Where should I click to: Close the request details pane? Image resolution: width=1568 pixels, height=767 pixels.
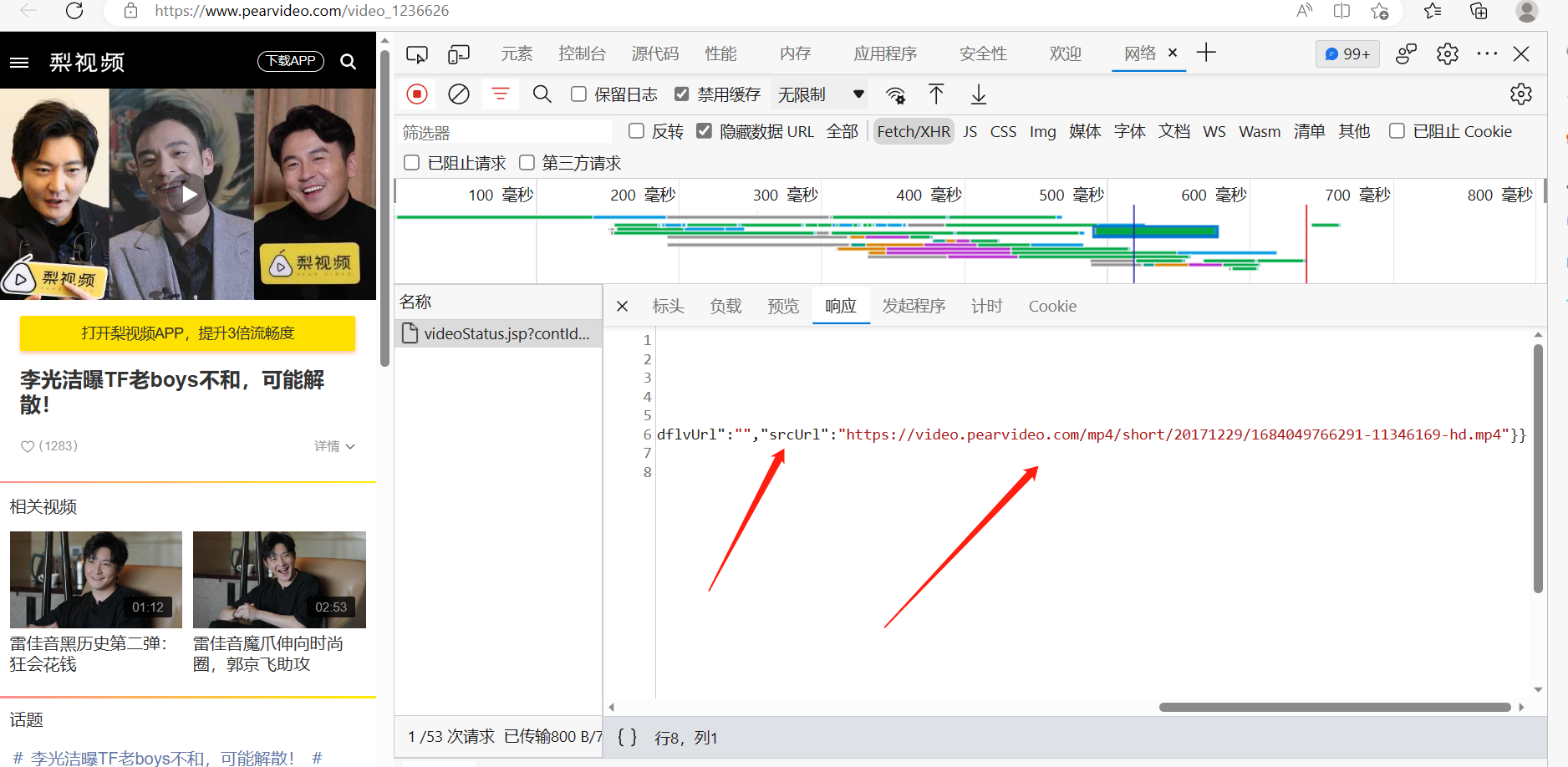pyautogui.click(x=622, y=306)
